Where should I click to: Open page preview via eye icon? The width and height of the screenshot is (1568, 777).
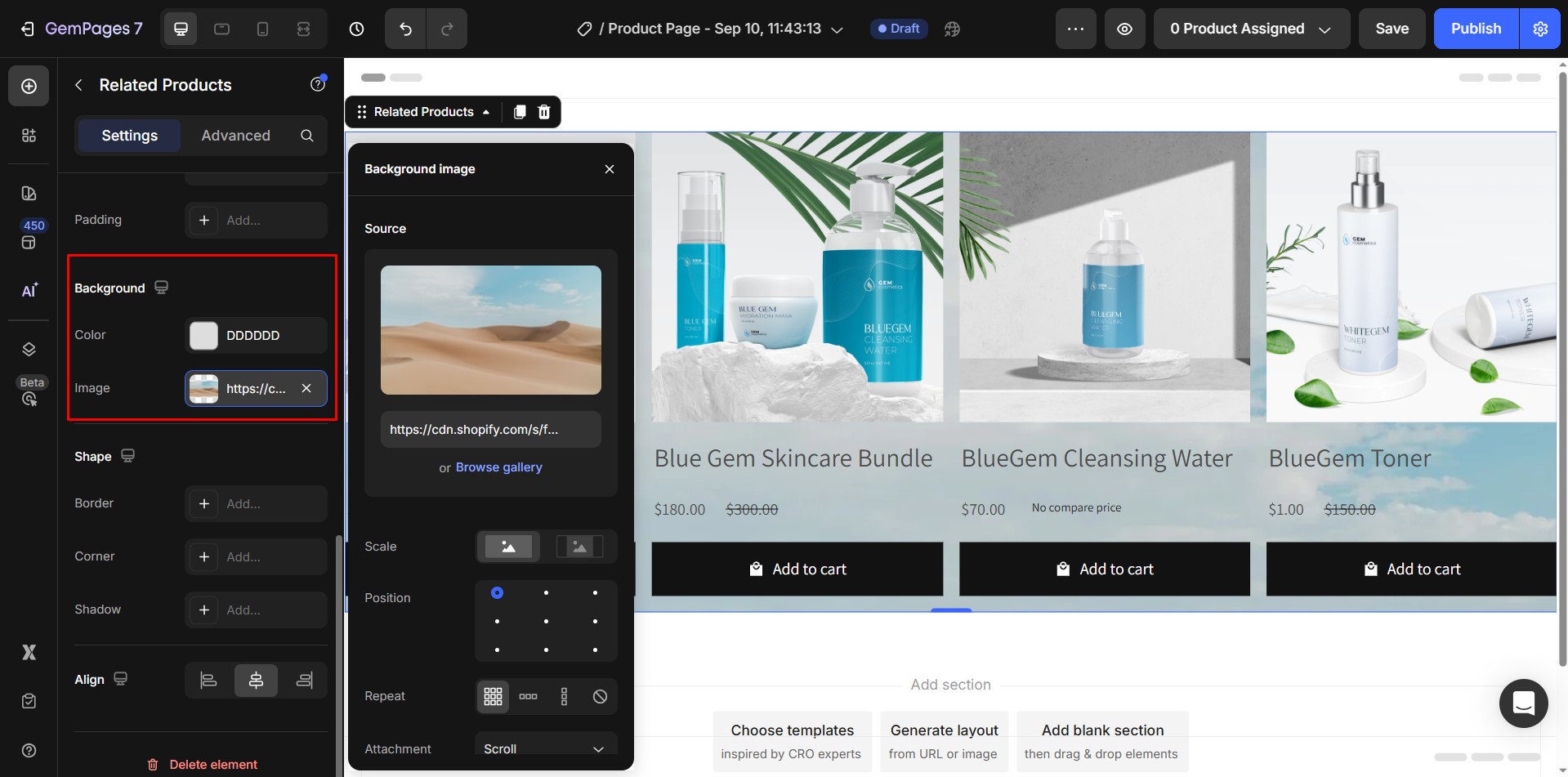(x=1124, y=29)
